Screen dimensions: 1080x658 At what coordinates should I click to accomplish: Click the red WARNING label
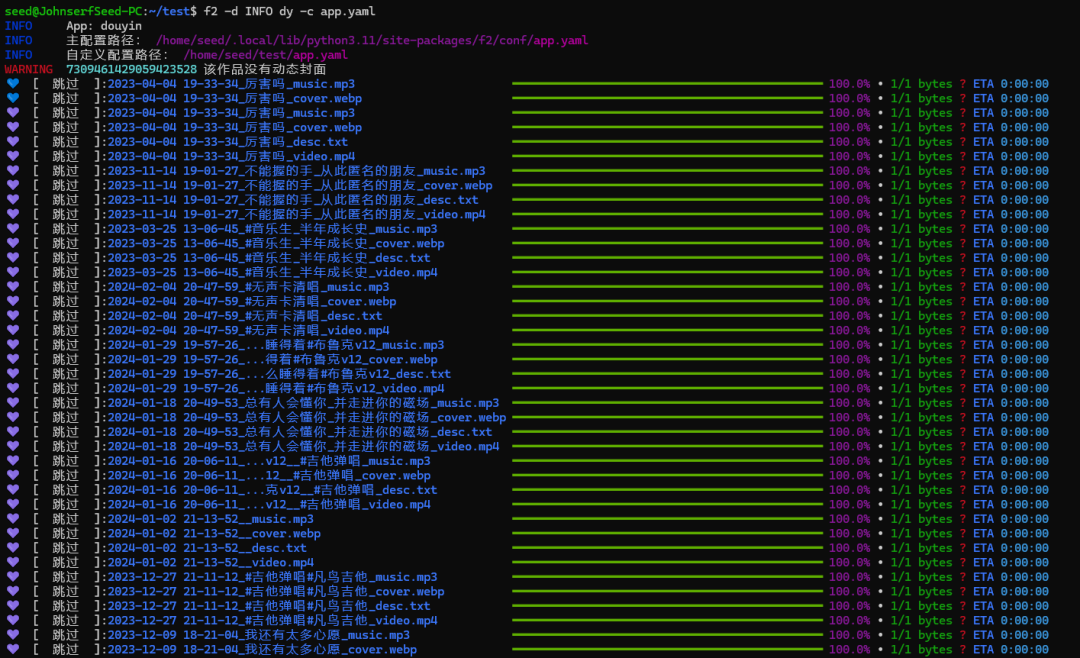[28, 69]
